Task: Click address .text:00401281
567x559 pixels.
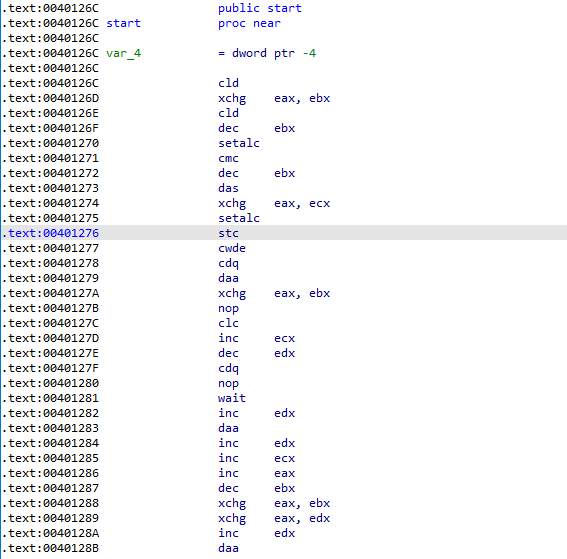Action: (51, 398)
